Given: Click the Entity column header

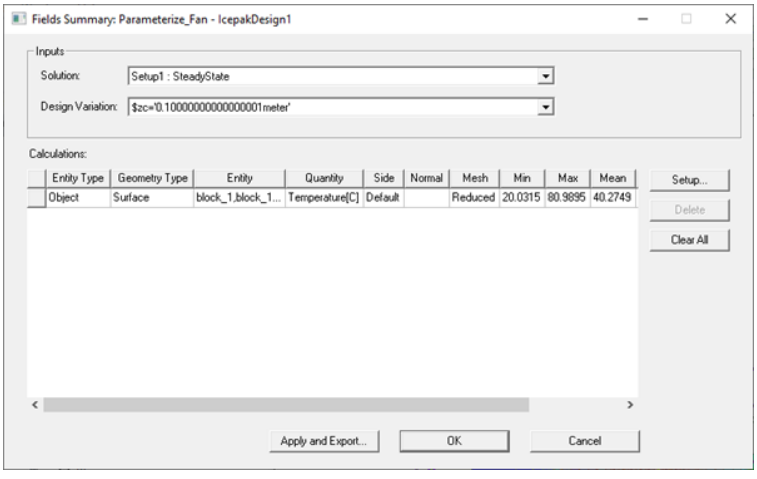Looking at the screenshot, I should pyautogui.click(x=240, y=178).
